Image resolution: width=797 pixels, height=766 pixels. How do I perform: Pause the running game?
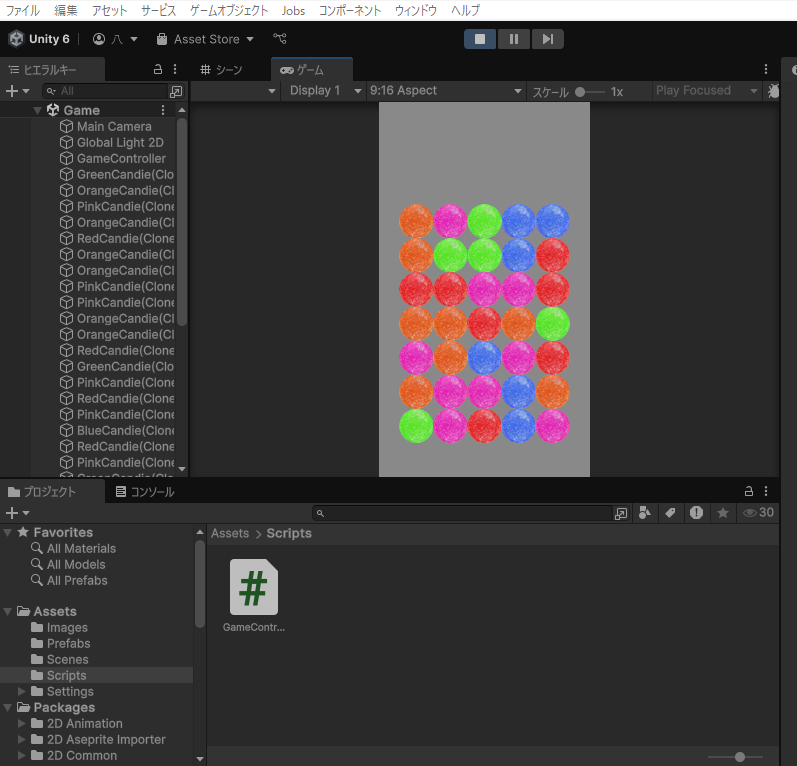[514, 39]
